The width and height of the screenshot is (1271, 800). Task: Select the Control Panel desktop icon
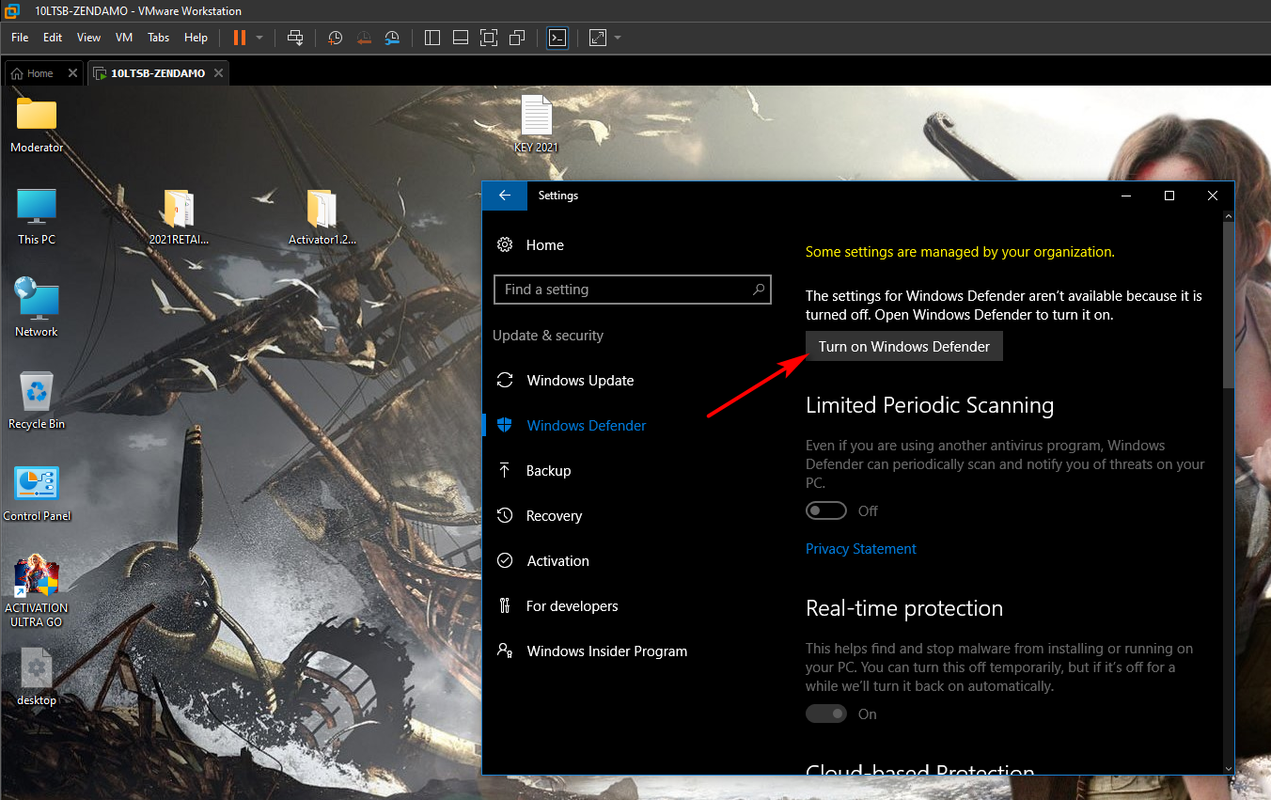click(37, 493)
